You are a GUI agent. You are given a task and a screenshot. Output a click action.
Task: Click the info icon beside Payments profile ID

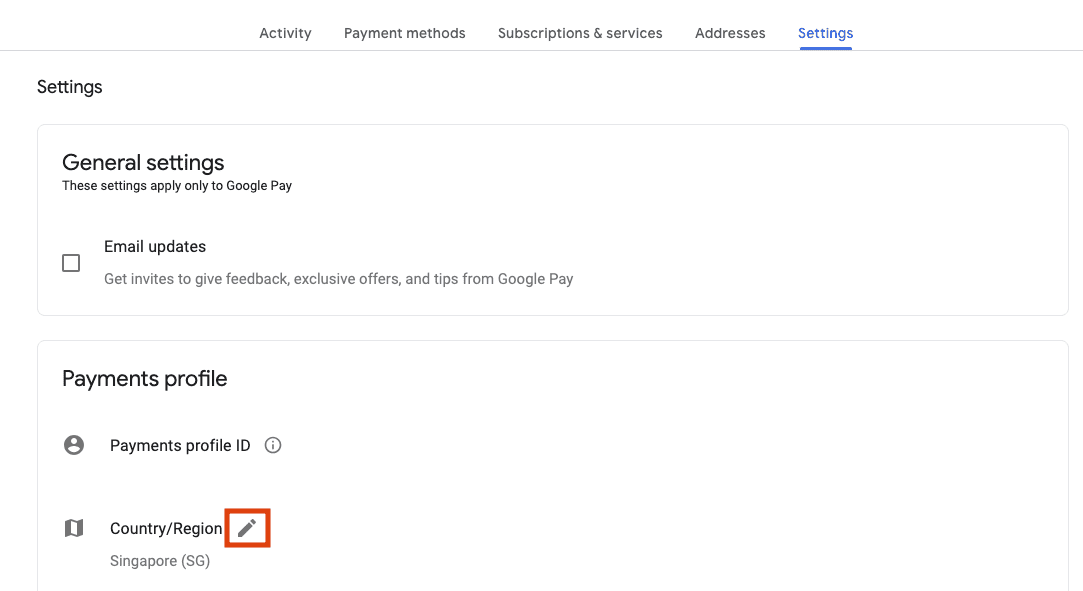click(272, 445)
